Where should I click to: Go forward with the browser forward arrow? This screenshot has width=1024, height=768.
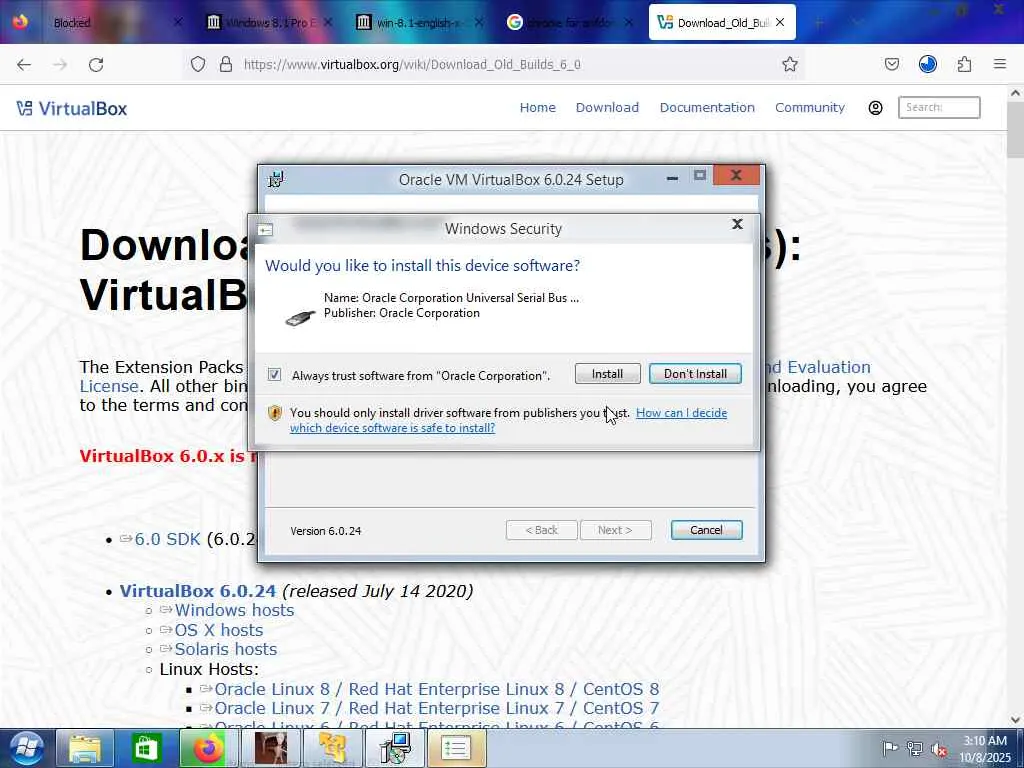[x=60, y=64]
